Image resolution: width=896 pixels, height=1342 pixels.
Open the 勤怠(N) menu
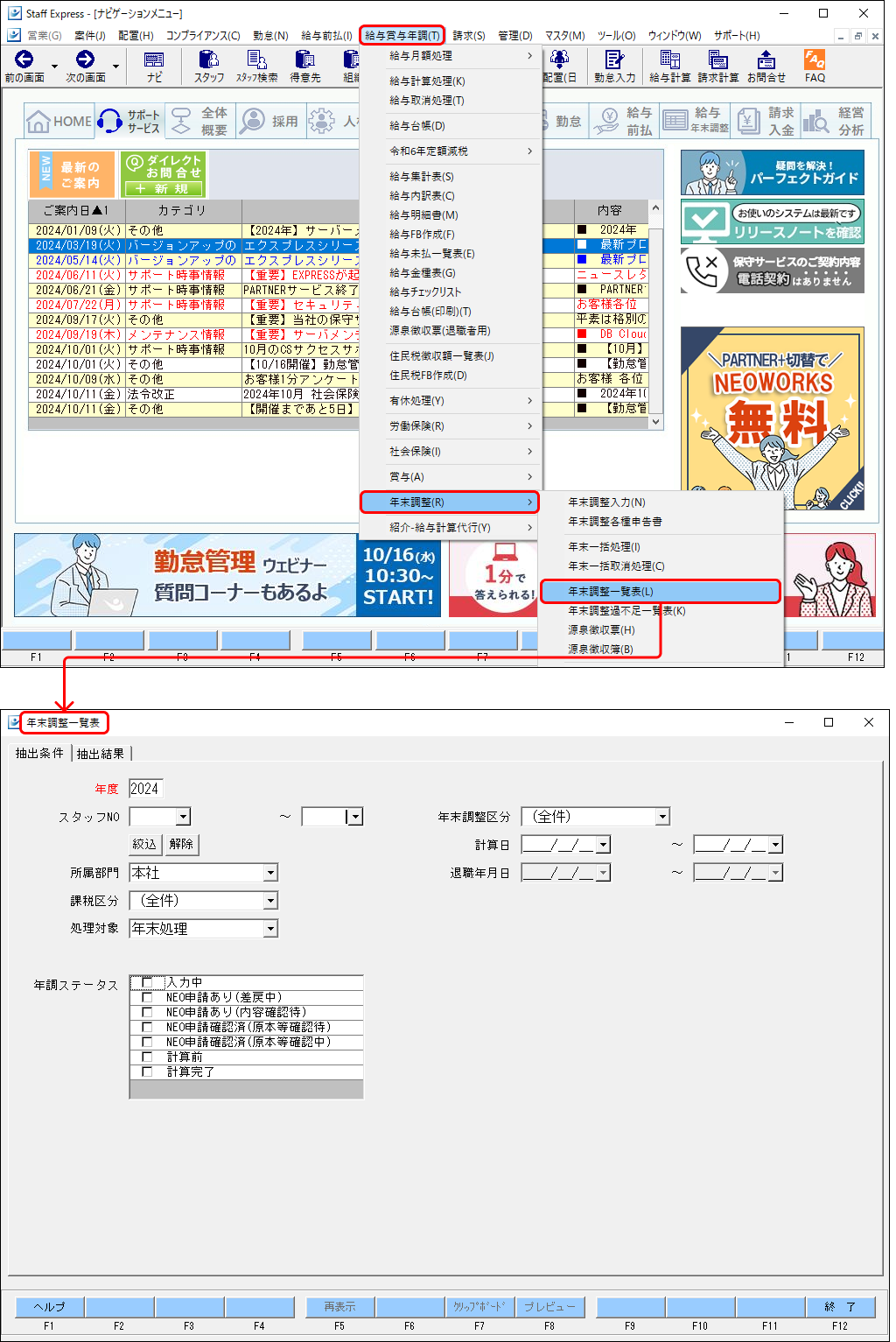click(270, 36)
